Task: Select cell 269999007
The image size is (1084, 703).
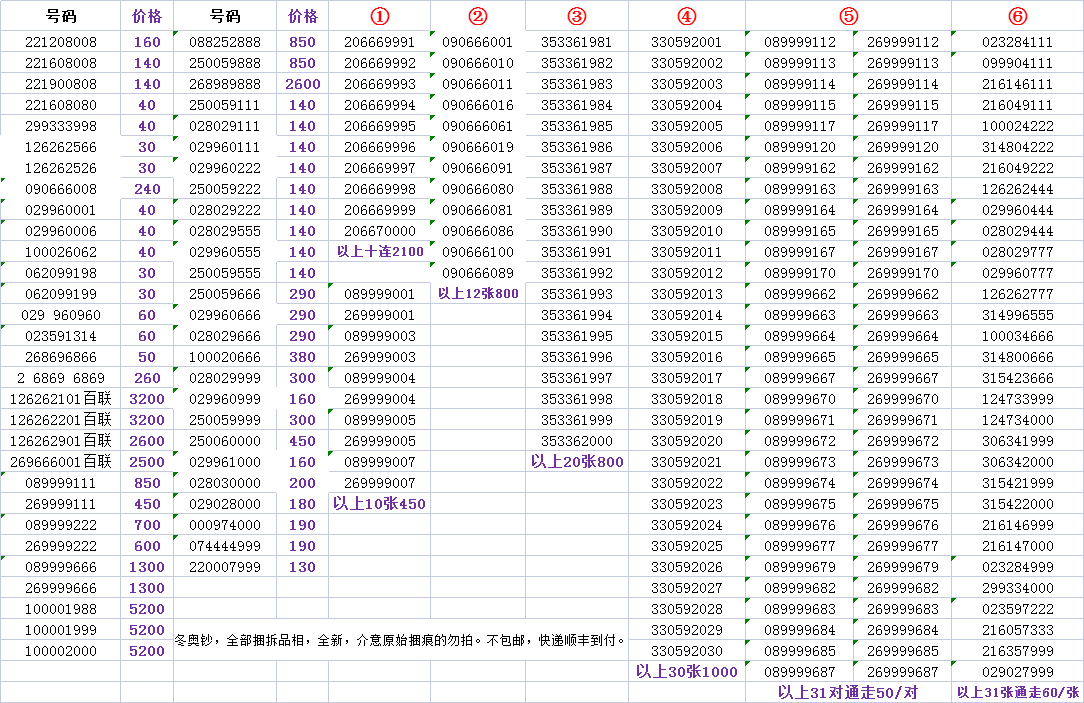Action: click(380, 483)
